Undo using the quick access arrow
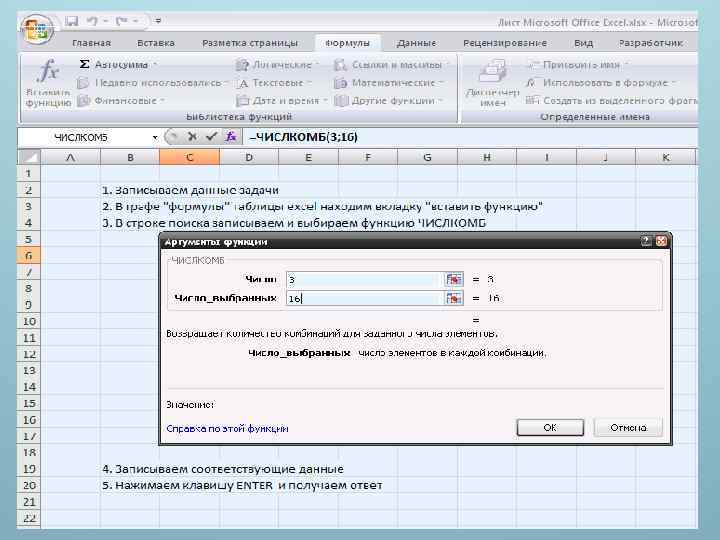The height and width of the screenshot is (540, 720). 93,21
